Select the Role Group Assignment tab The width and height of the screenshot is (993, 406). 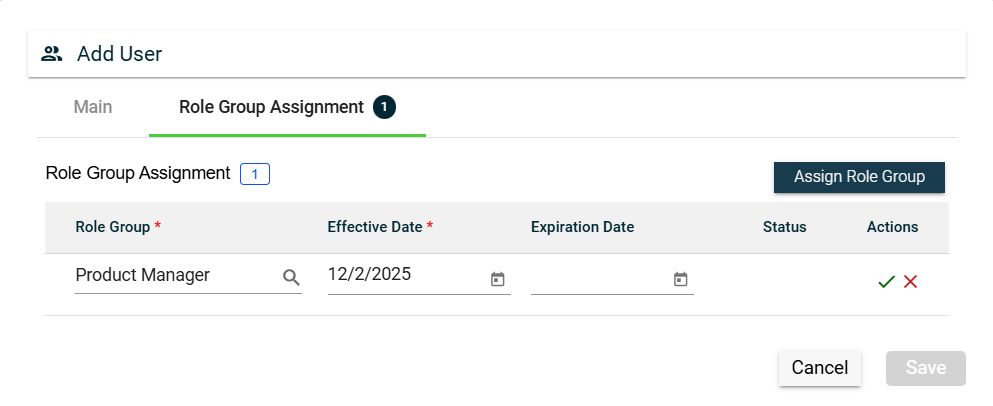pos(271,107)
